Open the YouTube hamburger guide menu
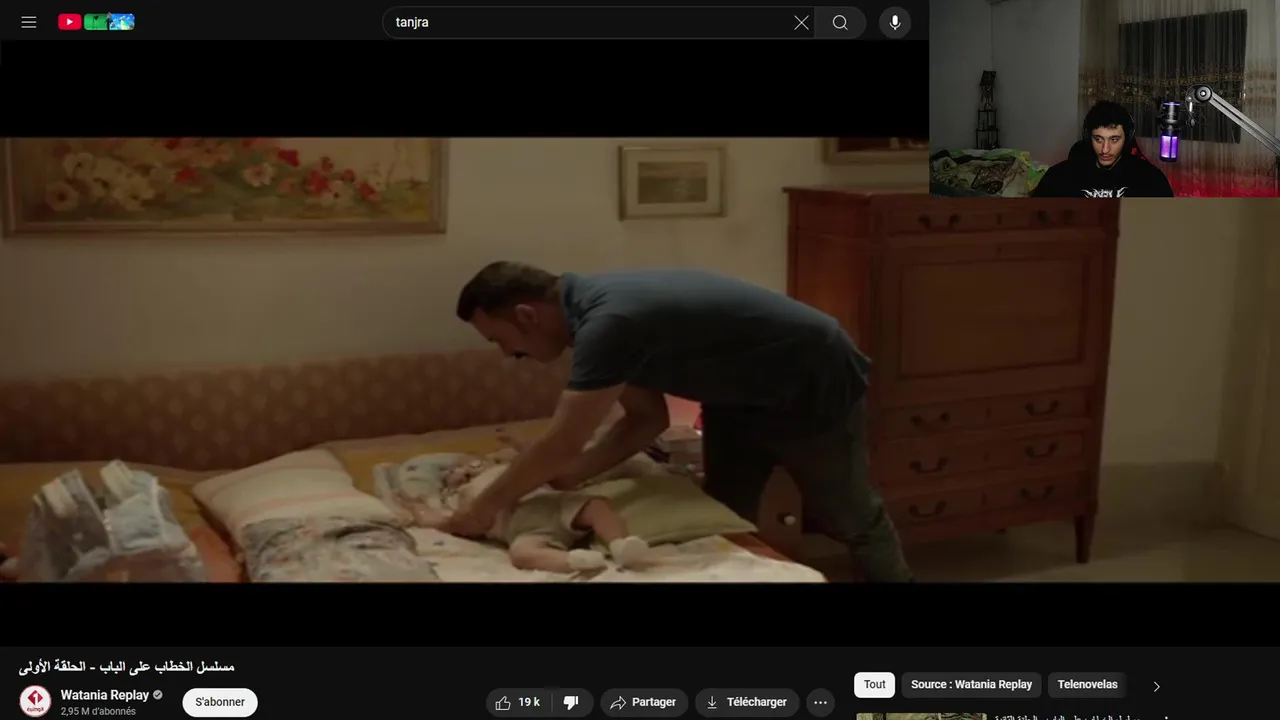1280x720 pixels. pyautogui.click(x=29, y=22)
